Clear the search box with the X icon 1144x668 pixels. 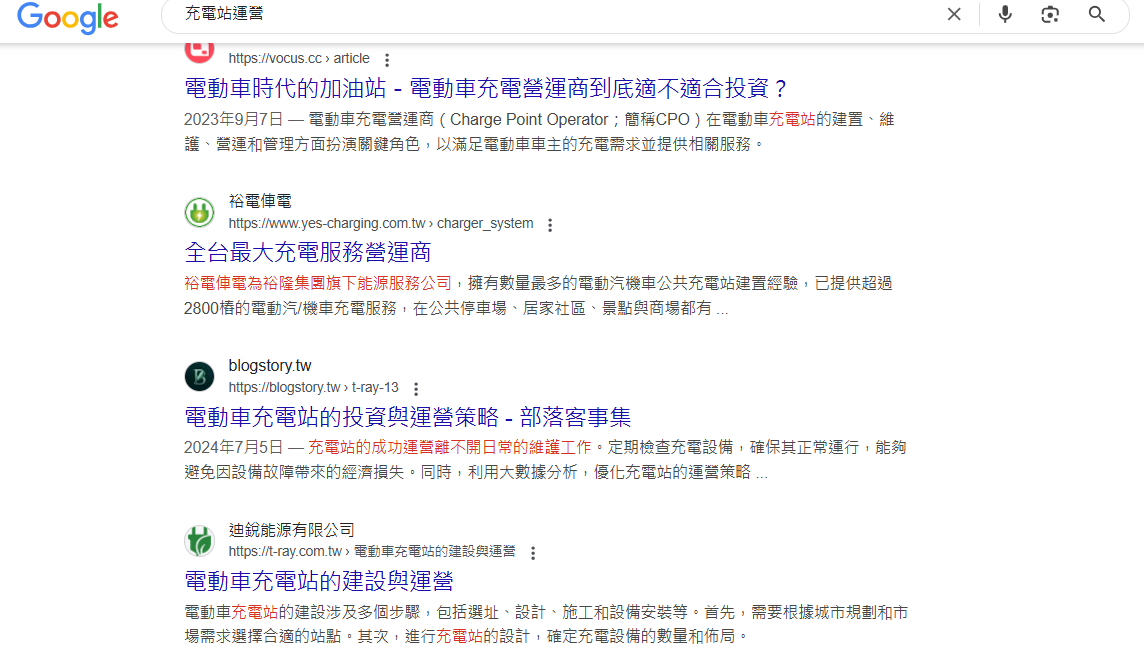954,14
